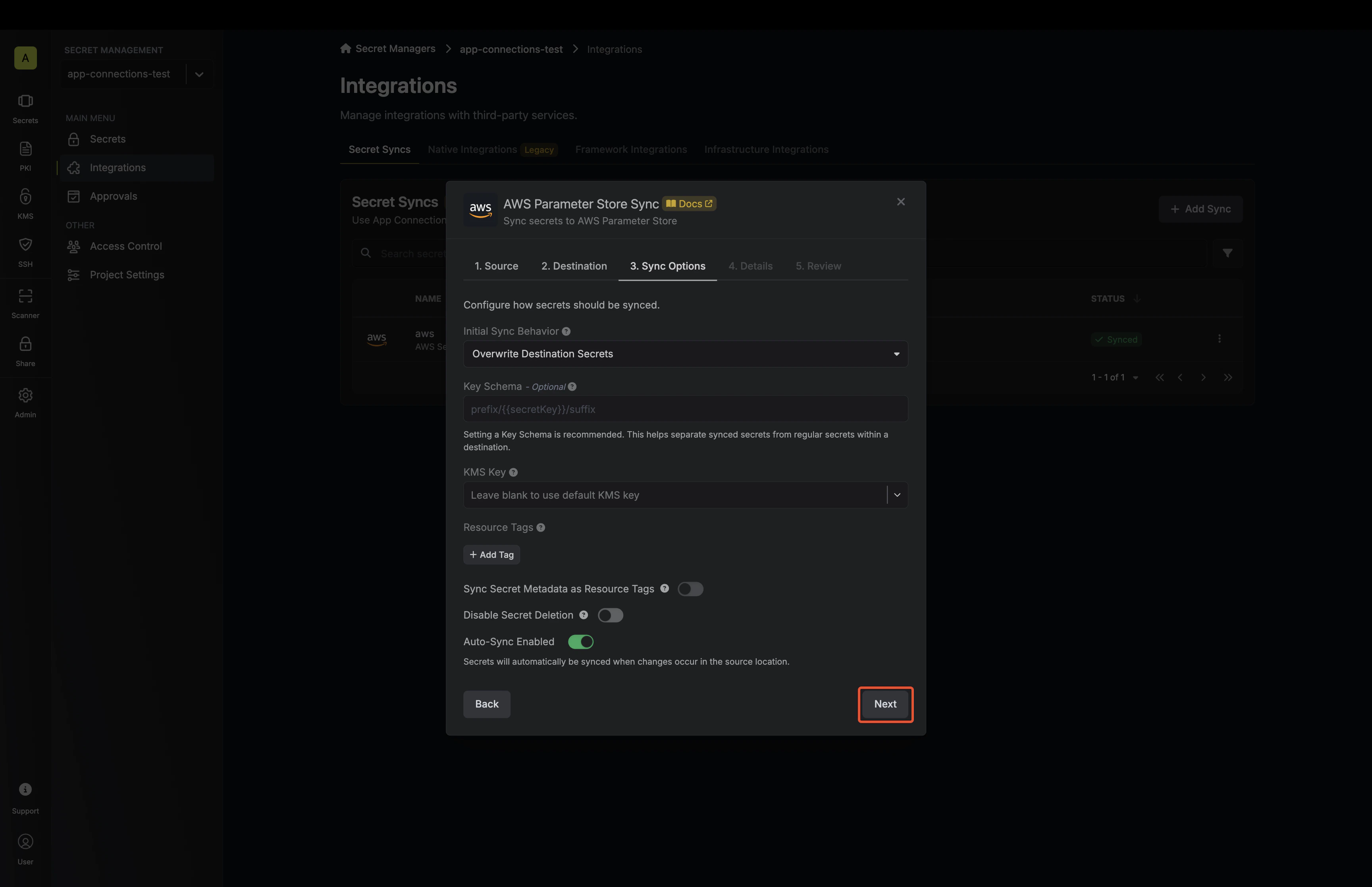Screen dimensions: 1372x887
Task: Click help icon beside Sync Secret Metadata
Action: [x=665, y=588]
